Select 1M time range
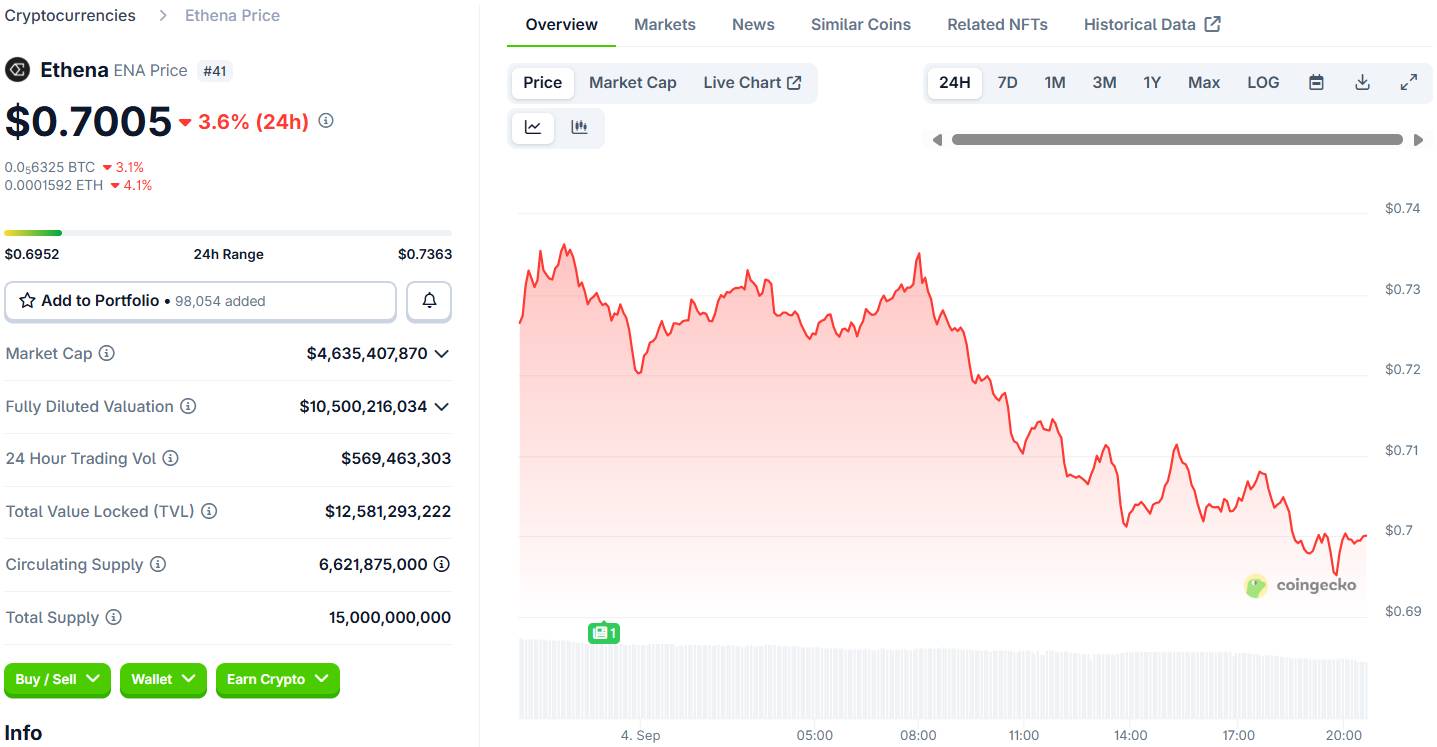This screenshot has height=747, width=1437. [1055, 83]
